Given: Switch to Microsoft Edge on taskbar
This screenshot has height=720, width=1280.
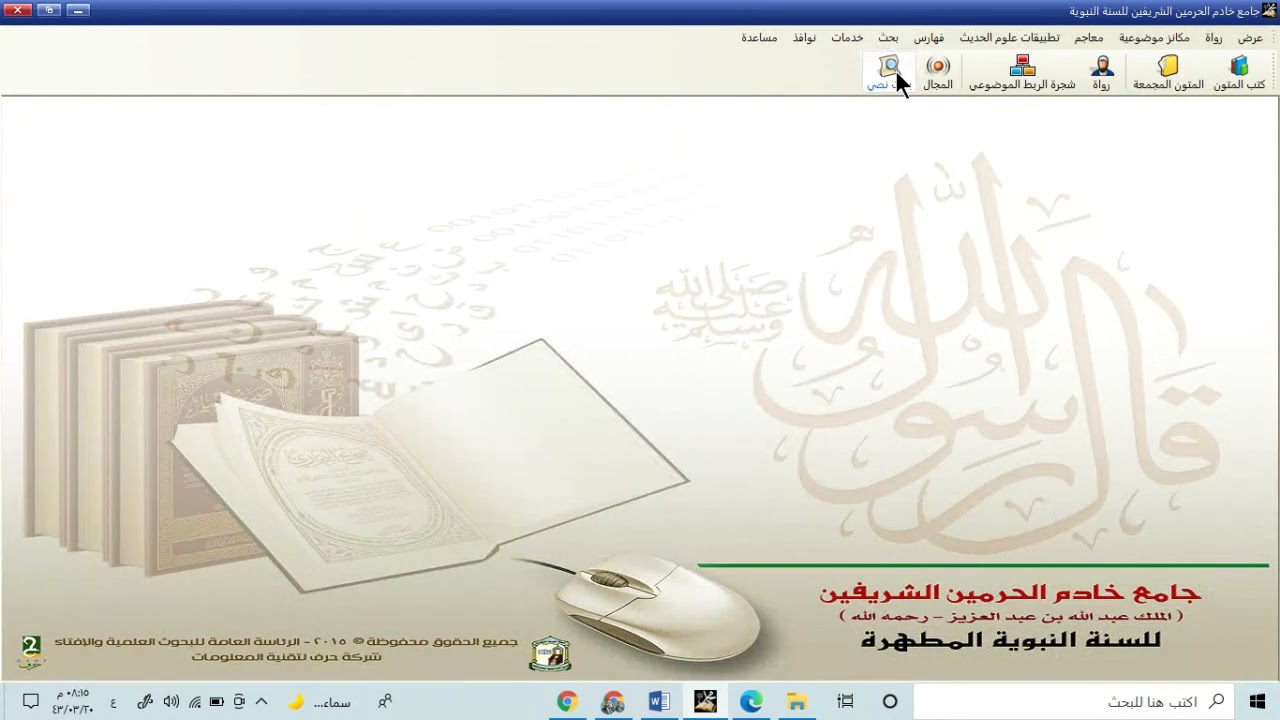Looking at the screenshot, I should 751,701.
